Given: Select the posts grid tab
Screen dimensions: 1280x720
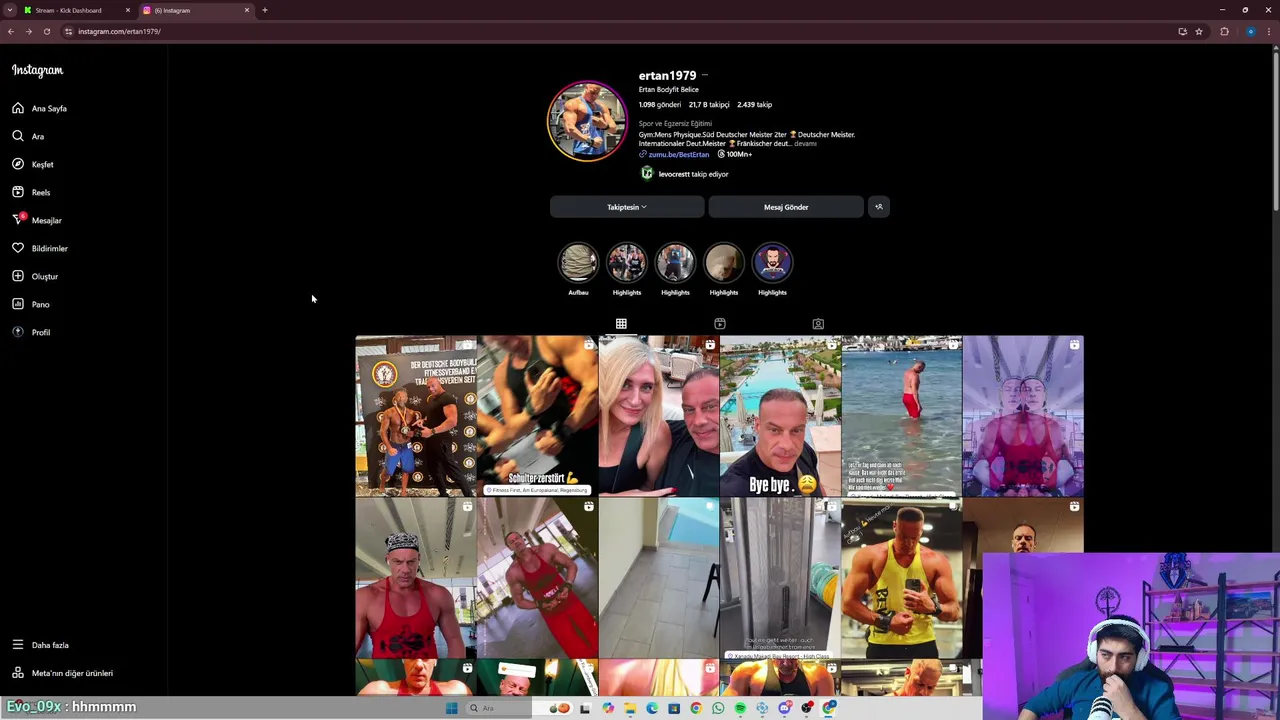Looking at the screenshot, I should coord(621,324).
